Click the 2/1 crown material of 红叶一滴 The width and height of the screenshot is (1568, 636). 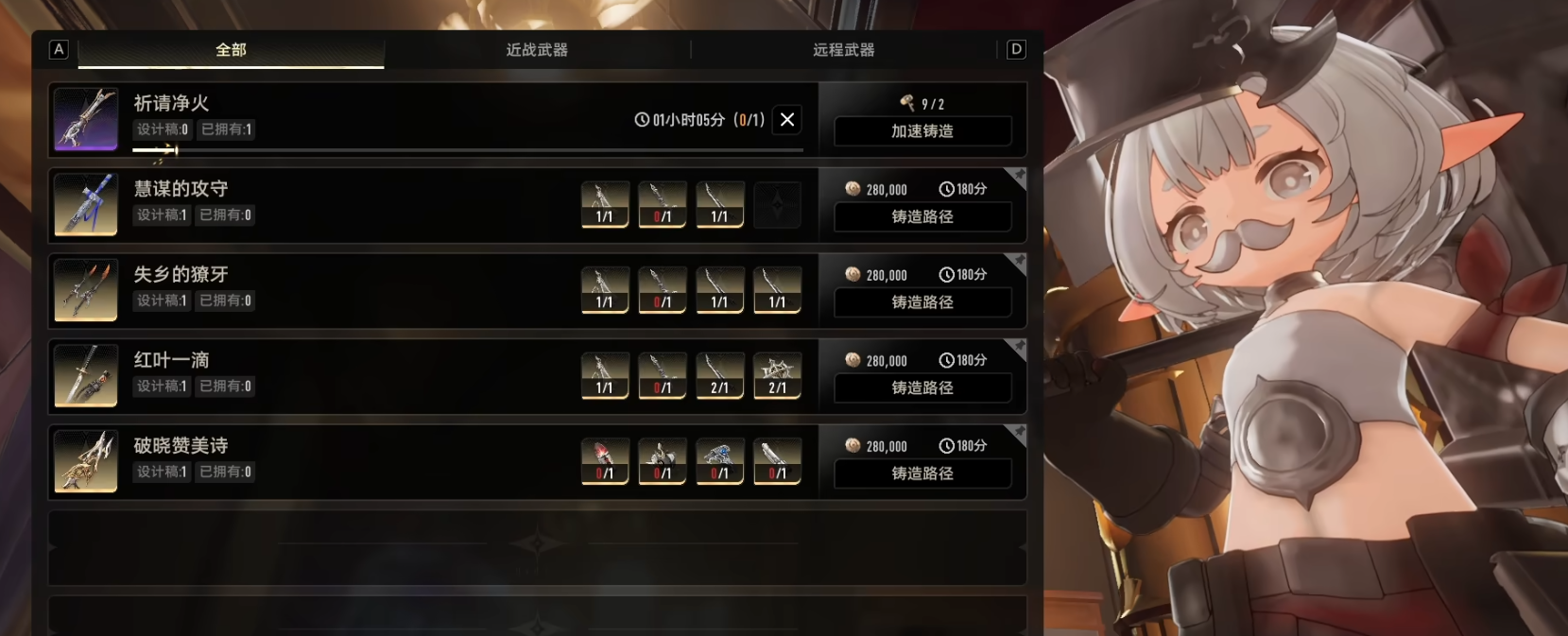777,375
